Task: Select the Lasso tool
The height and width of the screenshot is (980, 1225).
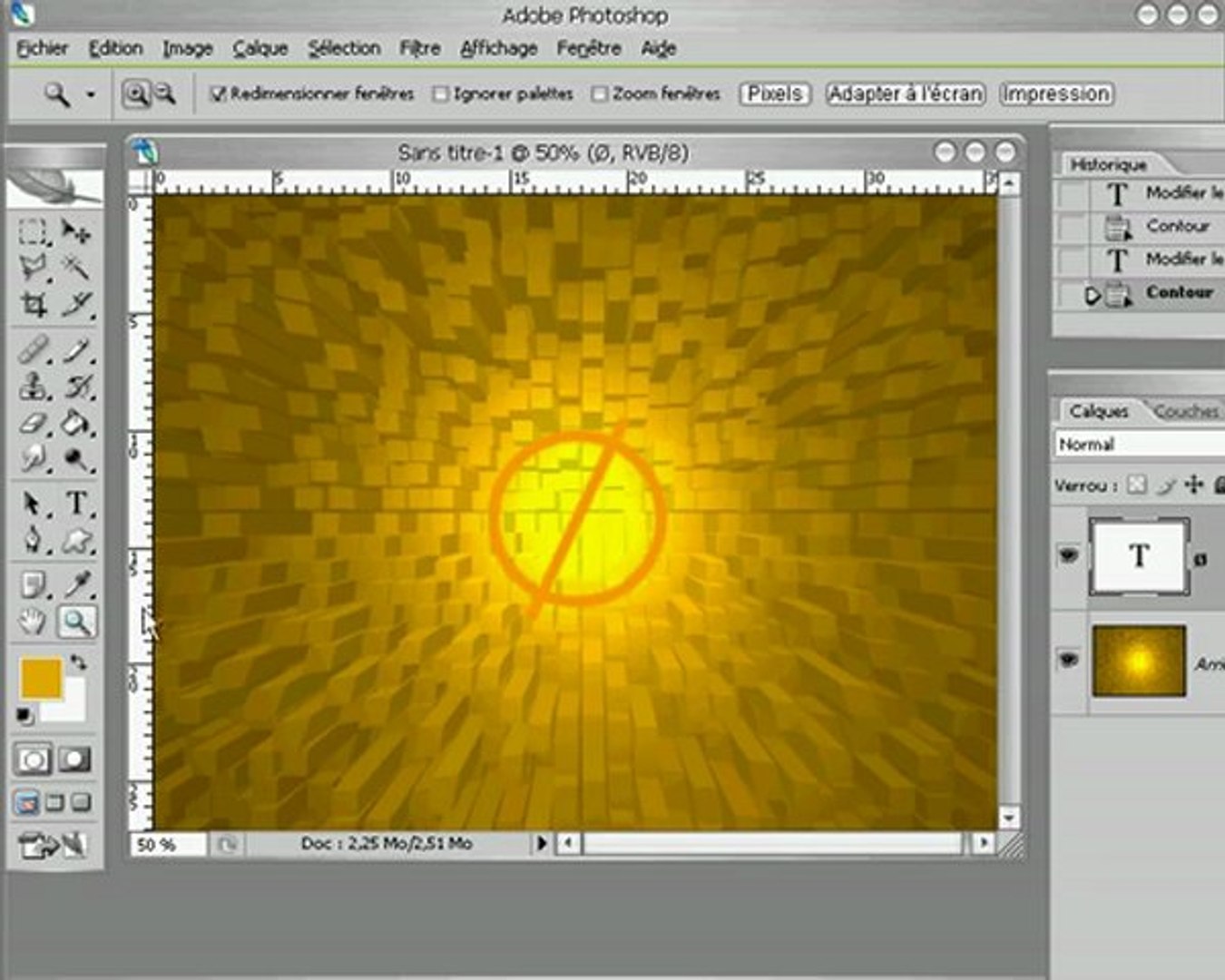Action: coord(33,268)
